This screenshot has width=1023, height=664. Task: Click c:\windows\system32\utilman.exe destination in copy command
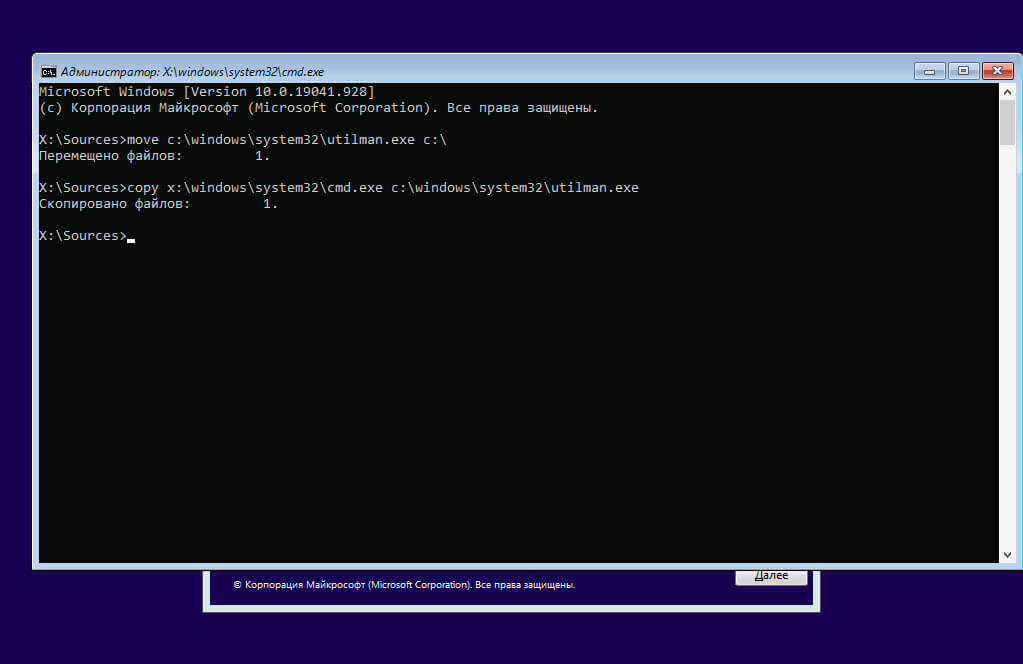[515, 188]
